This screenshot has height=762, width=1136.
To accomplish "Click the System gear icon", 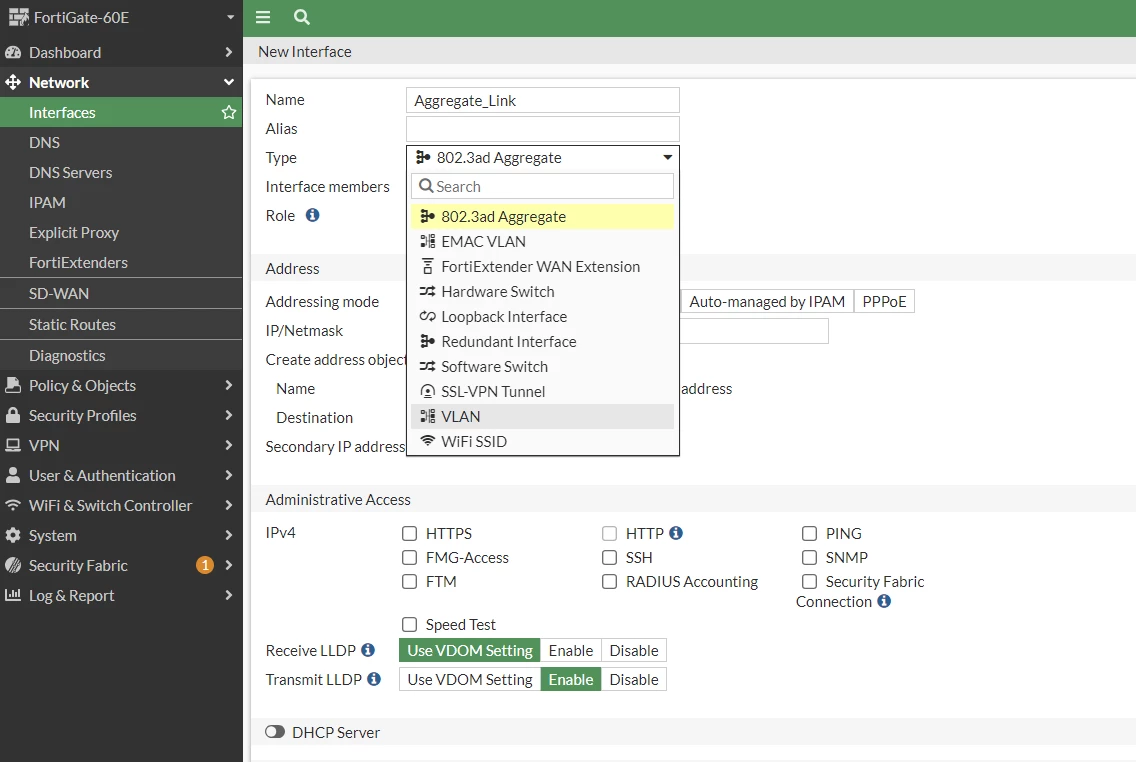I will tap(13, 535).
